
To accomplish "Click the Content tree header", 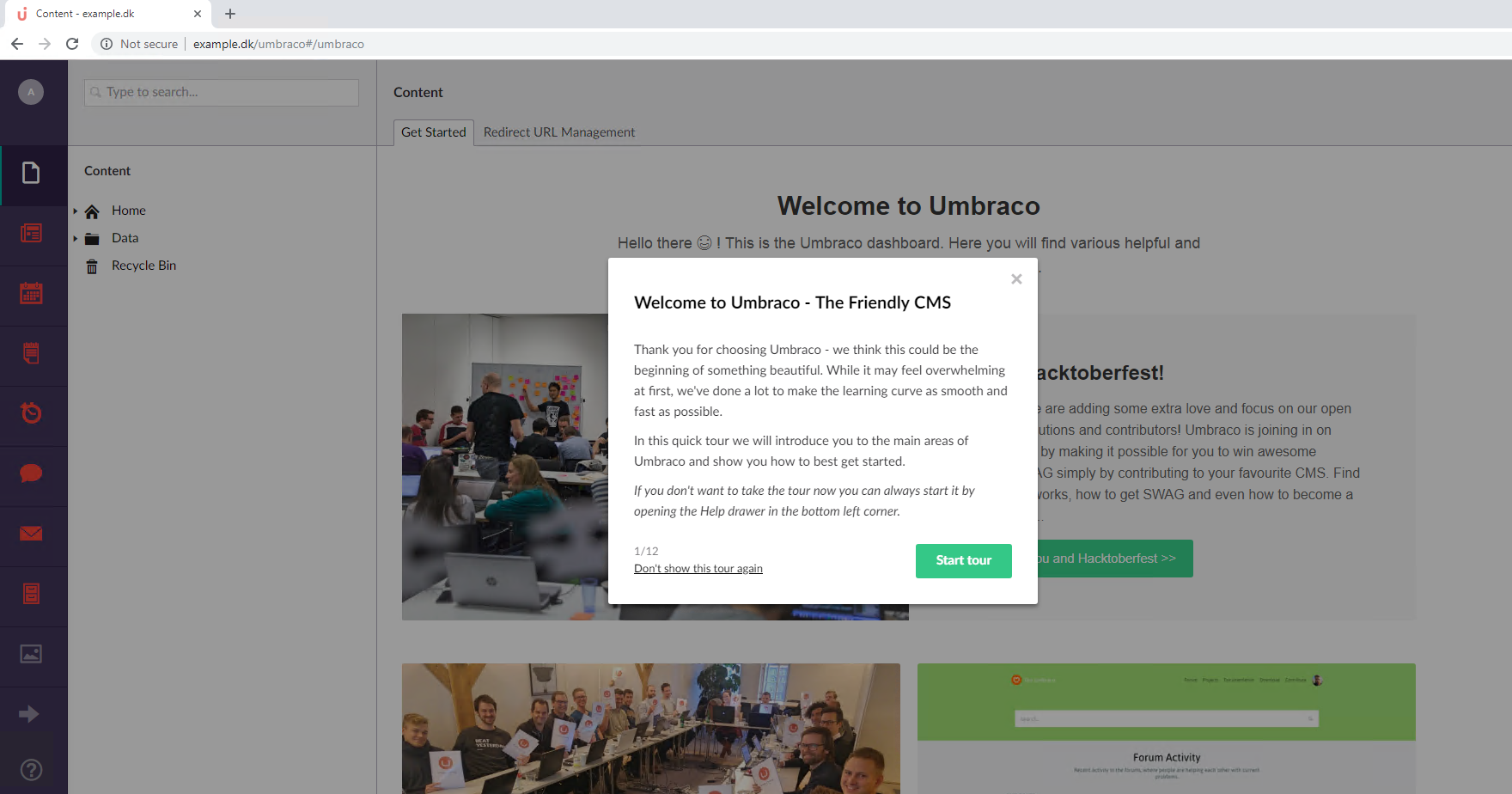I will pos(107,171).
